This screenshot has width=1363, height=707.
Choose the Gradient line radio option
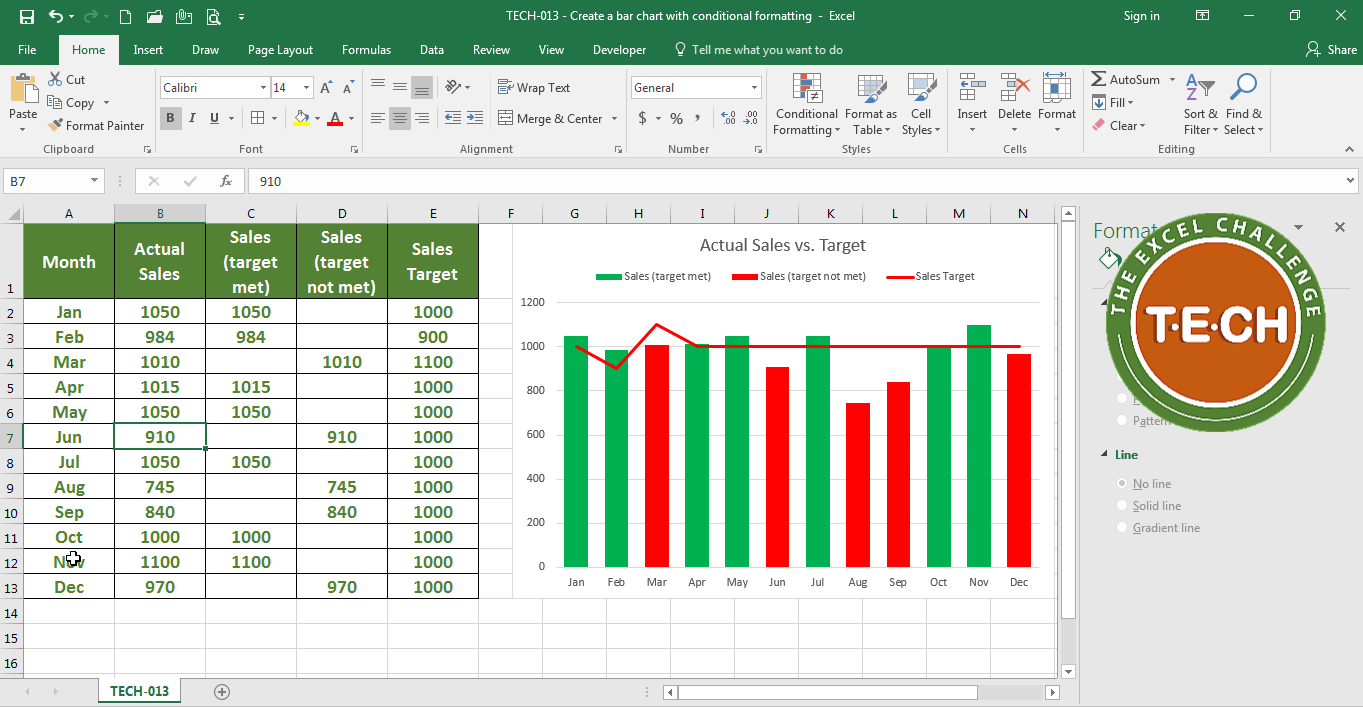pos(1123,528)
